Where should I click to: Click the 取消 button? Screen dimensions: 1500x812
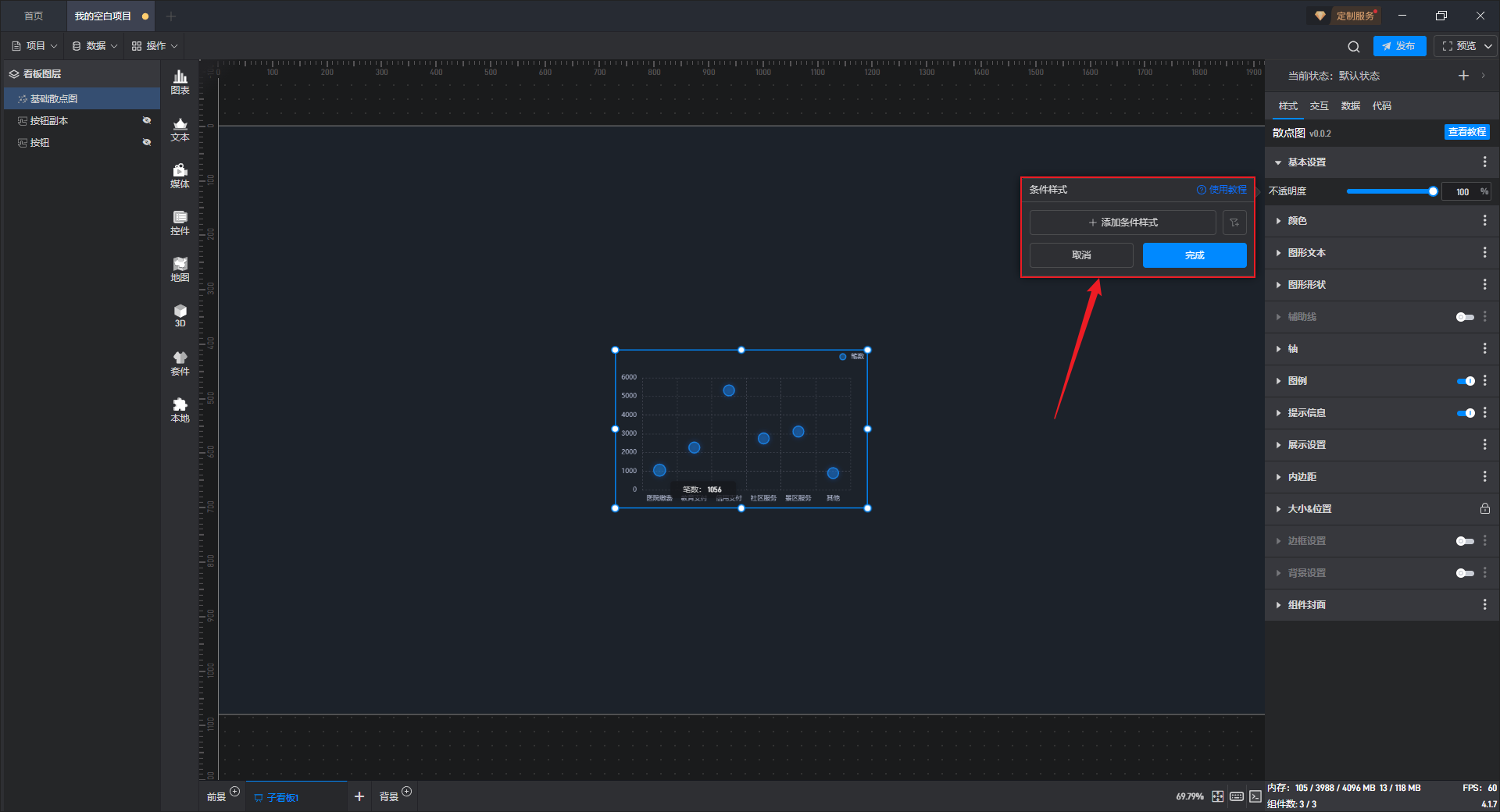tap(1081, 255)
